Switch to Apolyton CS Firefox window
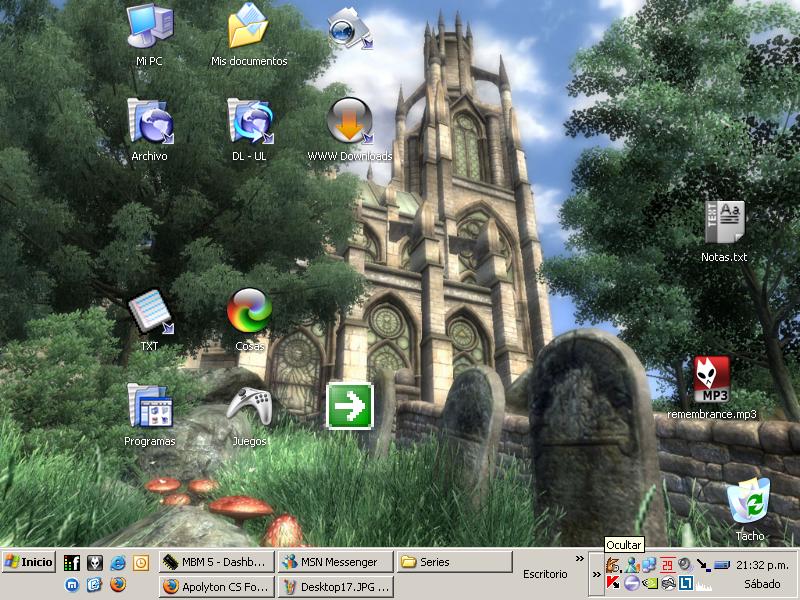Viewport: 800px width, 600px height. (215, 586)
